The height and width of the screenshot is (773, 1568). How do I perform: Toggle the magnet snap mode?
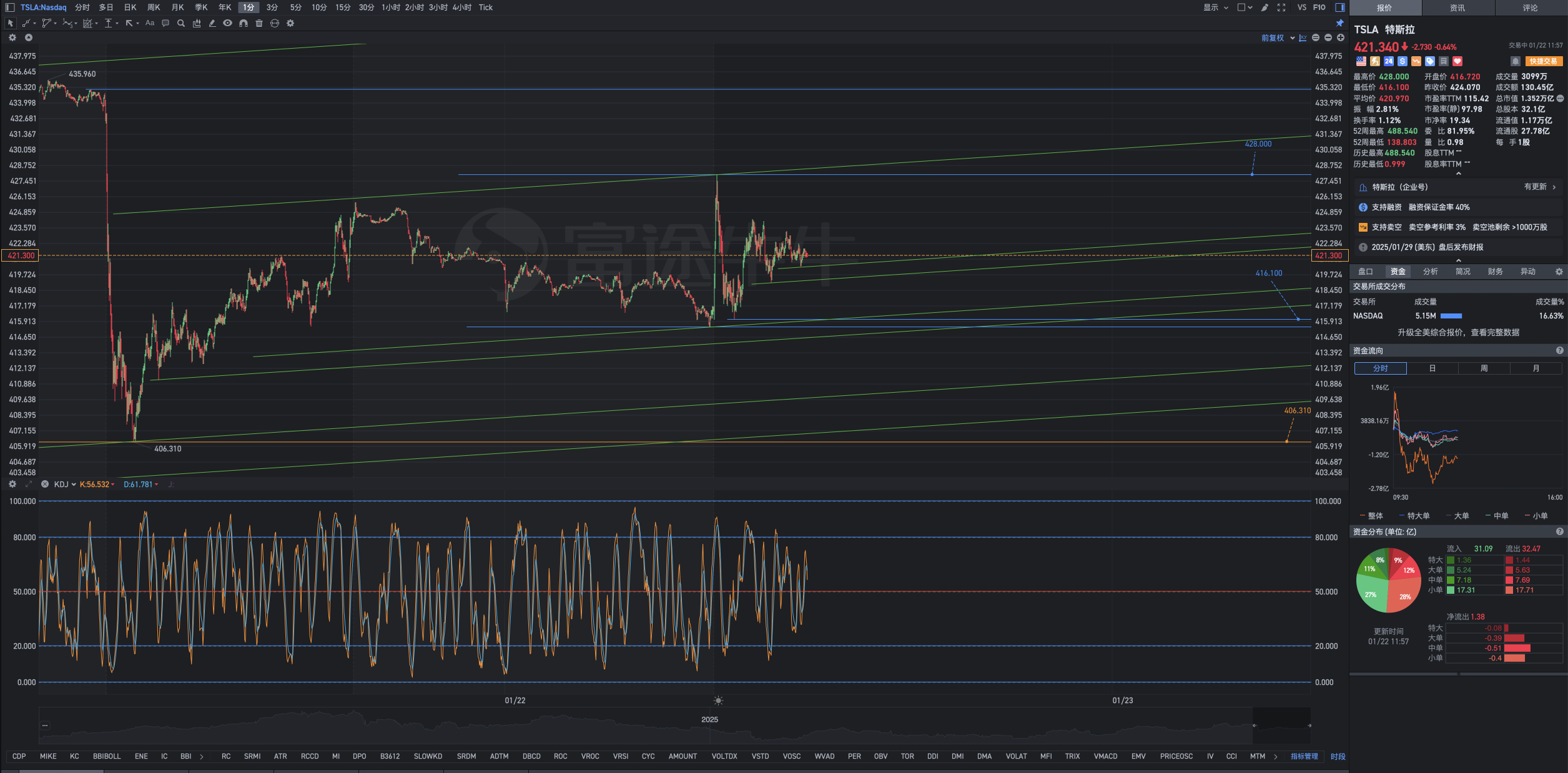pyautogui.click(x=244, y=23)
